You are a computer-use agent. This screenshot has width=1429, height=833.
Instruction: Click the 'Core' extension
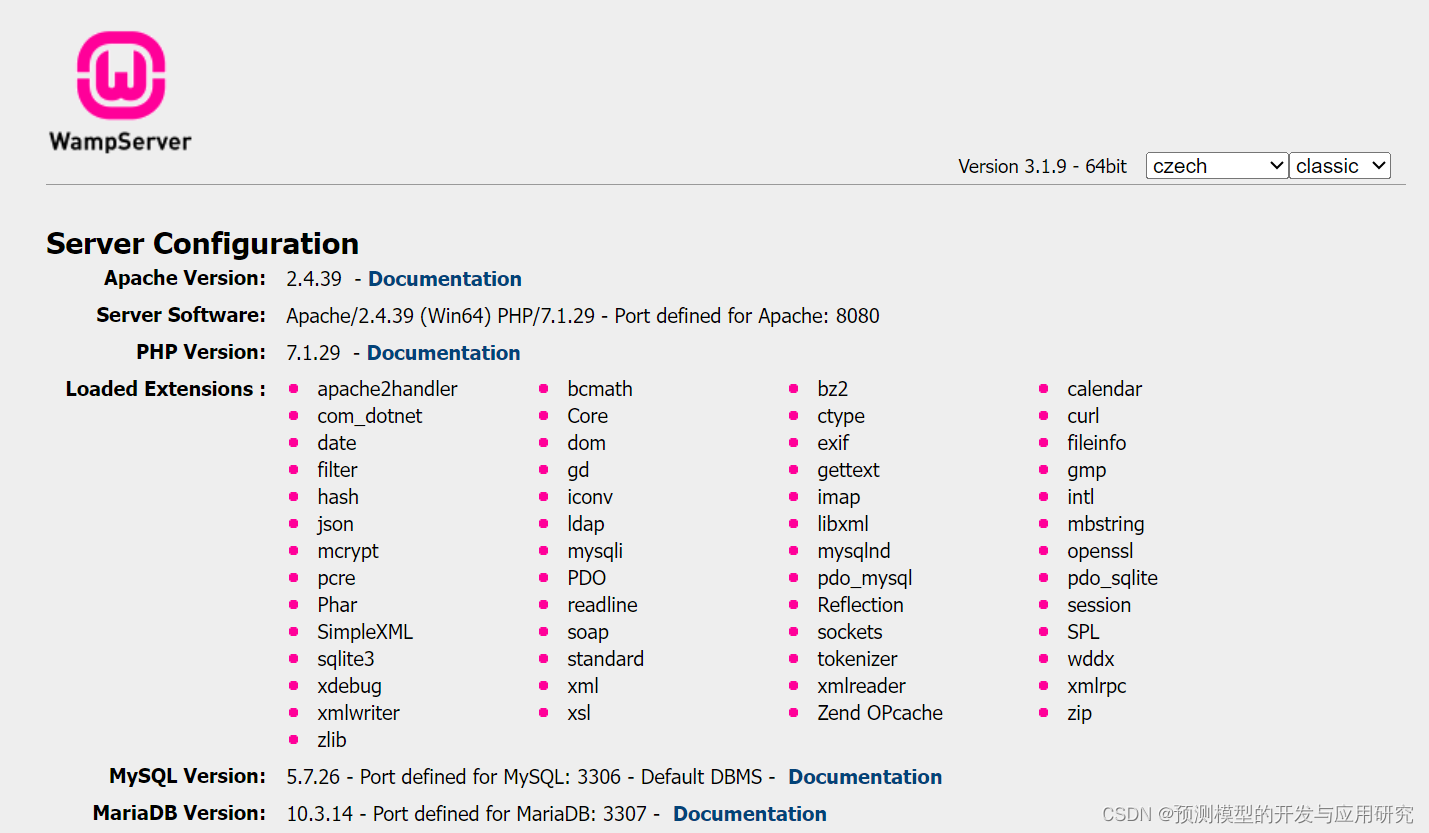pyautogui.click(x=587, y=416)
